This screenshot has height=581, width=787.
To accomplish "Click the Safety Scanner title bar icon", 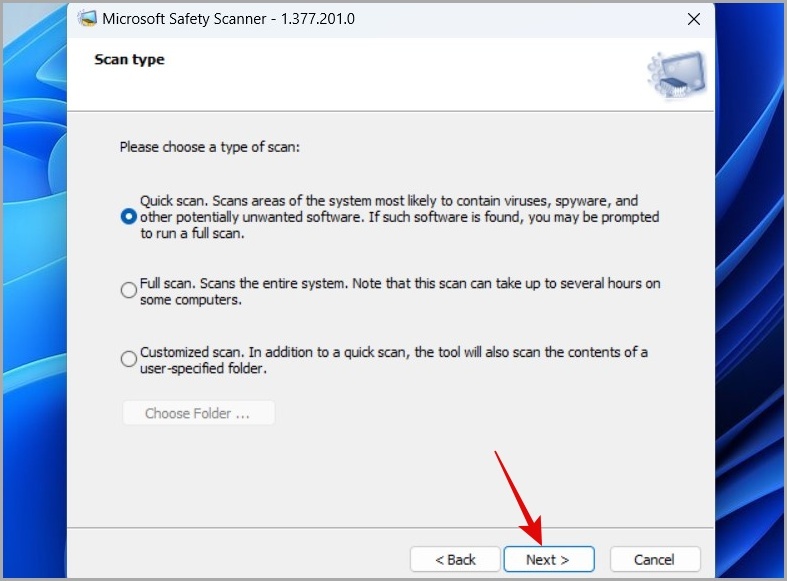I will click(x=87, y=19).
